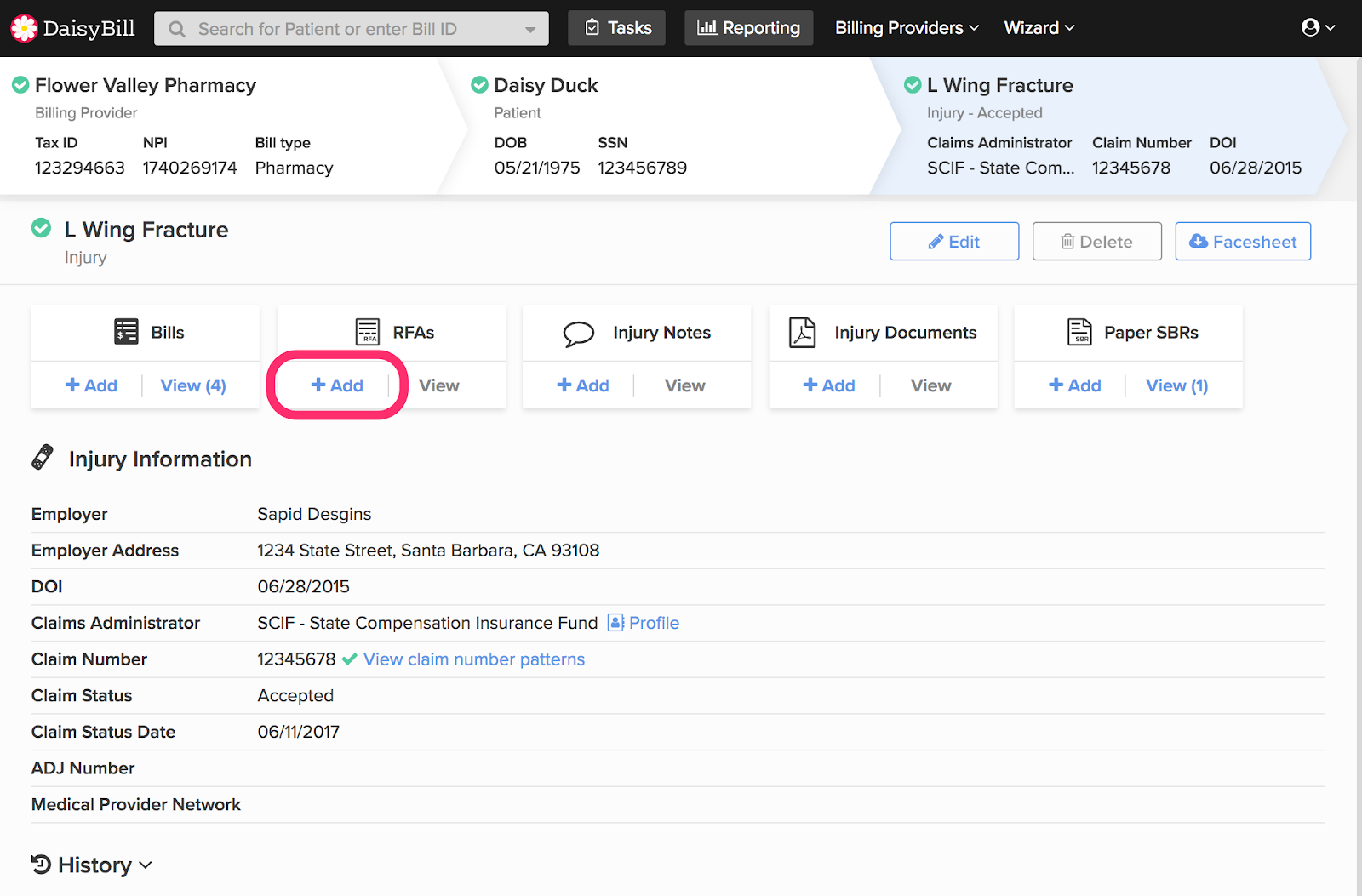1362x896 pixels.
Task: Select the Injury Information DOI value 06/28/2015
Action: 303,586
